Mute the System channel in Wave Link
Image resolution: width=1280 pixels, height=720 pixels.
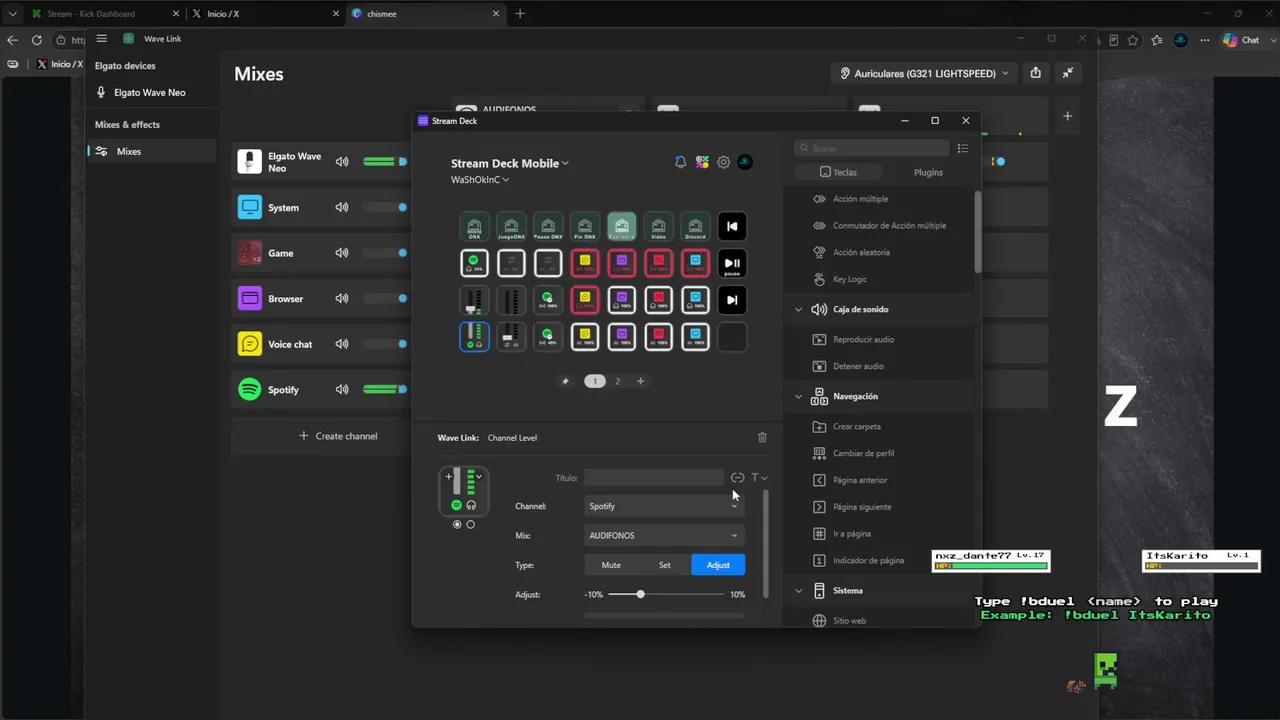tap(342, 207)
